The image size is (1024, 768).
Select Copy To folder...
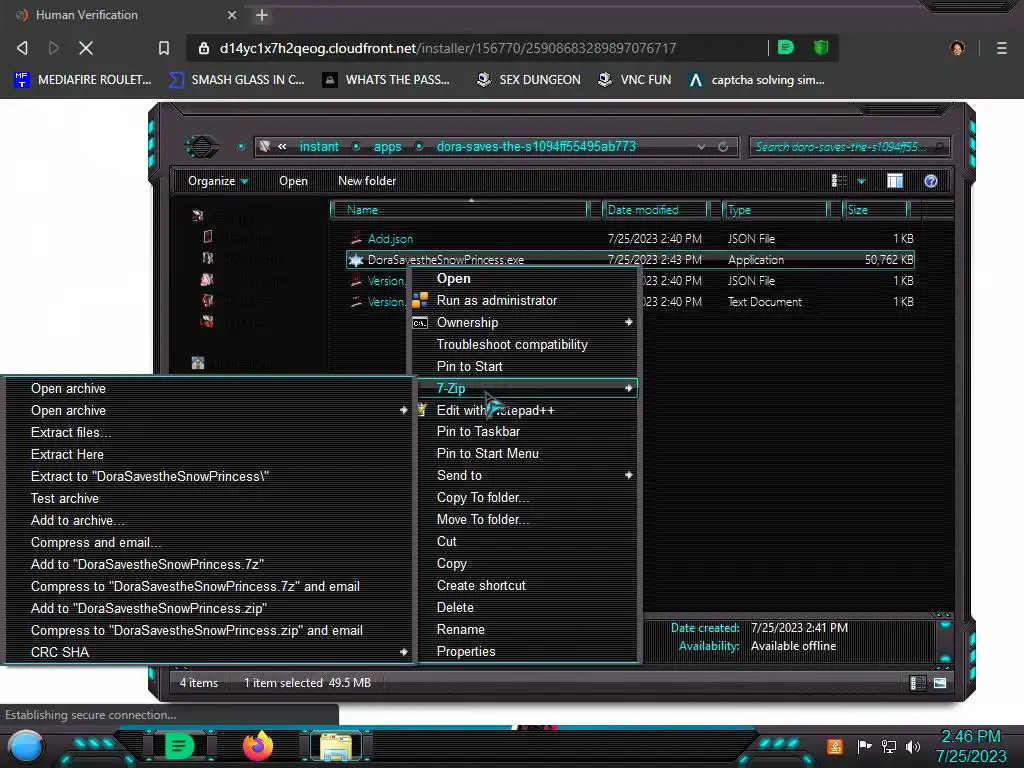pos(483,498)
